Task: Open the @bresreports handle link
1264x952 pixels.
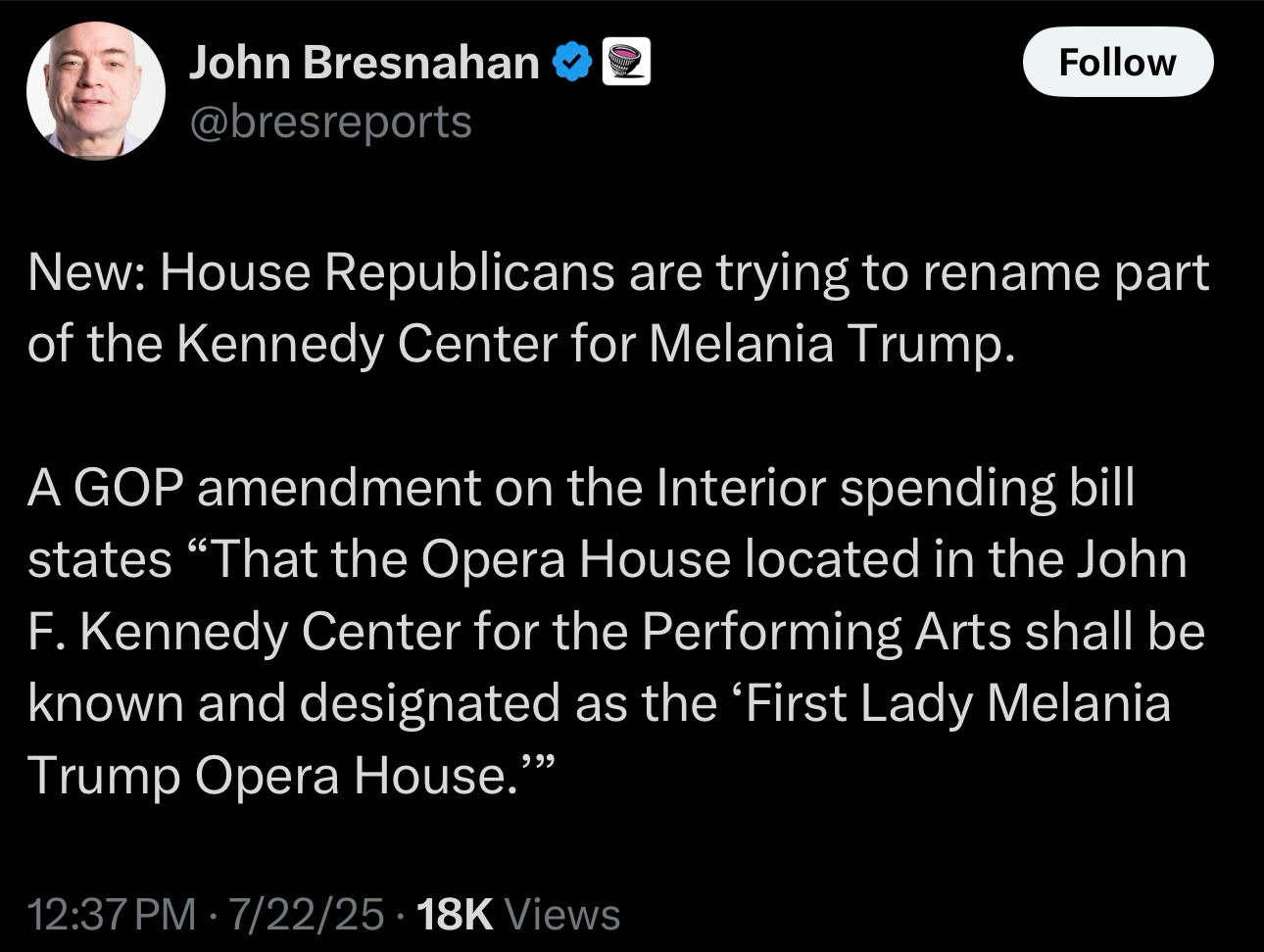Action: click(330, 122)
